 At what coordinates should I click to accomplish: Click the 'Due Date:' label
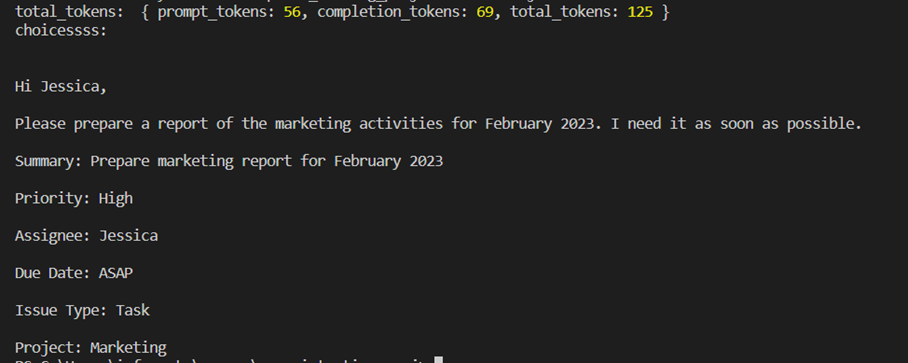click(53, 273)
